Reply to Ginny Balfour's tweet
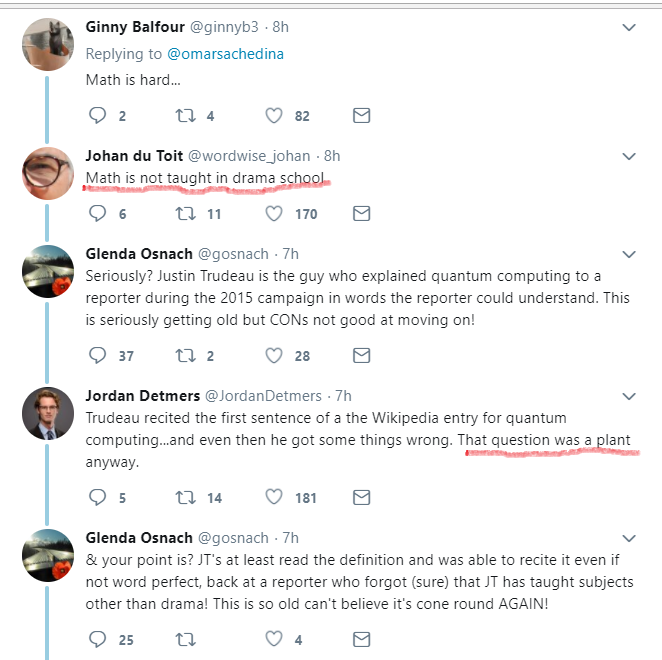The width and height of the screenshot is (662, 660). pyautogui.click(x=98, y=116)
